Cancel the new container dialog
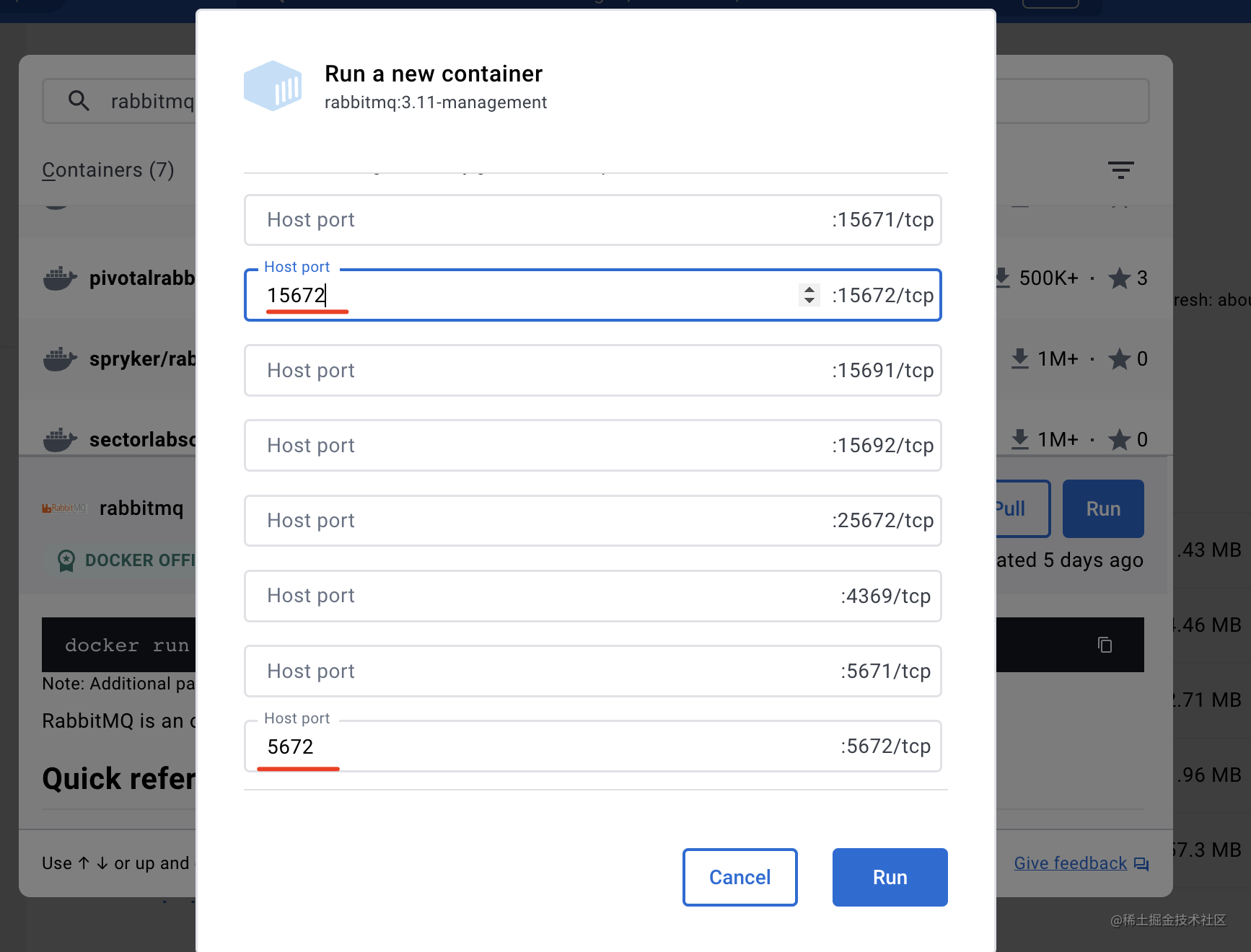Image resolution: width=1251 pixels, height=952 pixels. coord(739,877)
